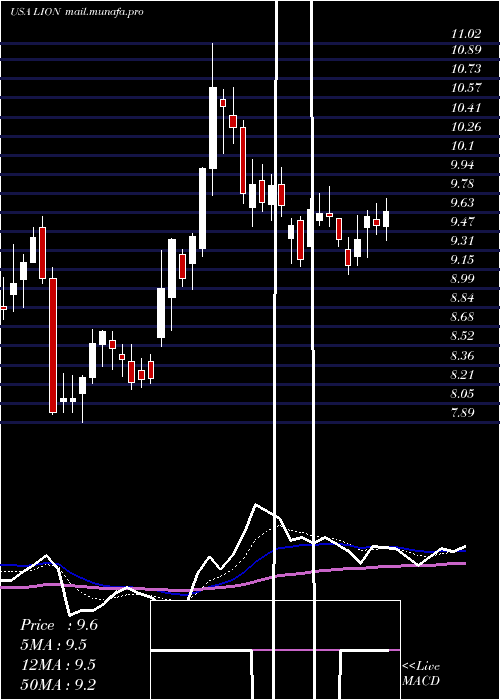Click the 9.31 price axis label
The height and width of the screenshot is (700, 500).
462,241
